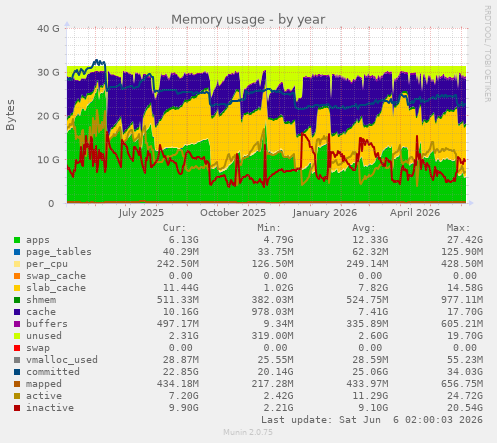Click the 'shmem' legend label
The image size is (497, 443).
(41, 300)
